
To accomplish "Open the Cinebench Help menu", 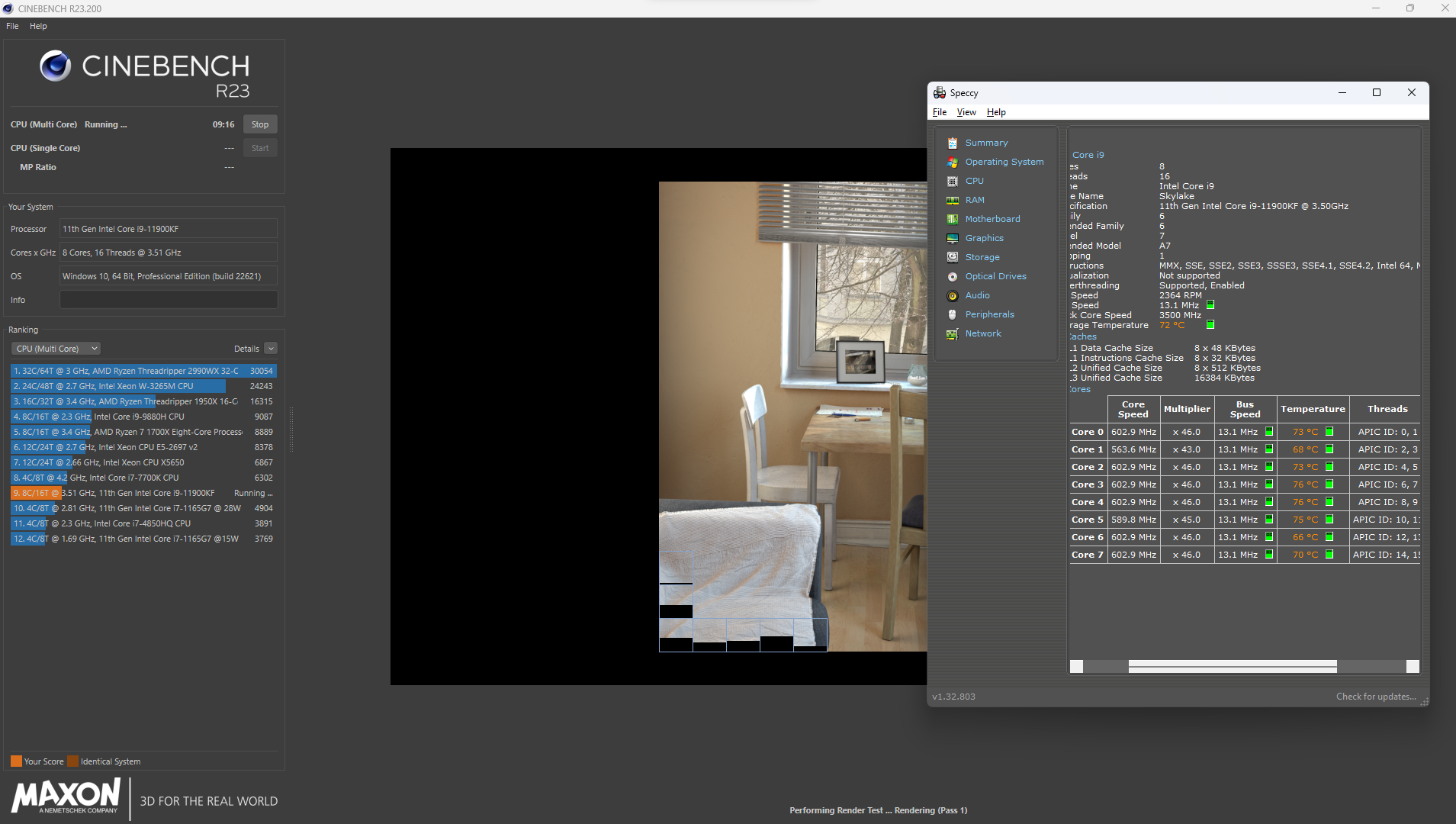I will pyautogui.click(x=38, y=26).
